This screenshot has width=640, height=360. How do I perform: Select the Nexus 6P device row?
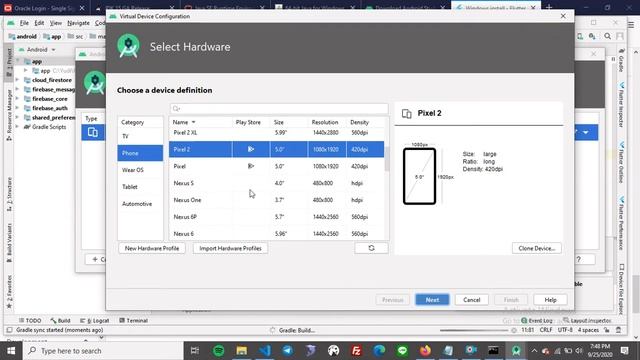pos(277,217)
